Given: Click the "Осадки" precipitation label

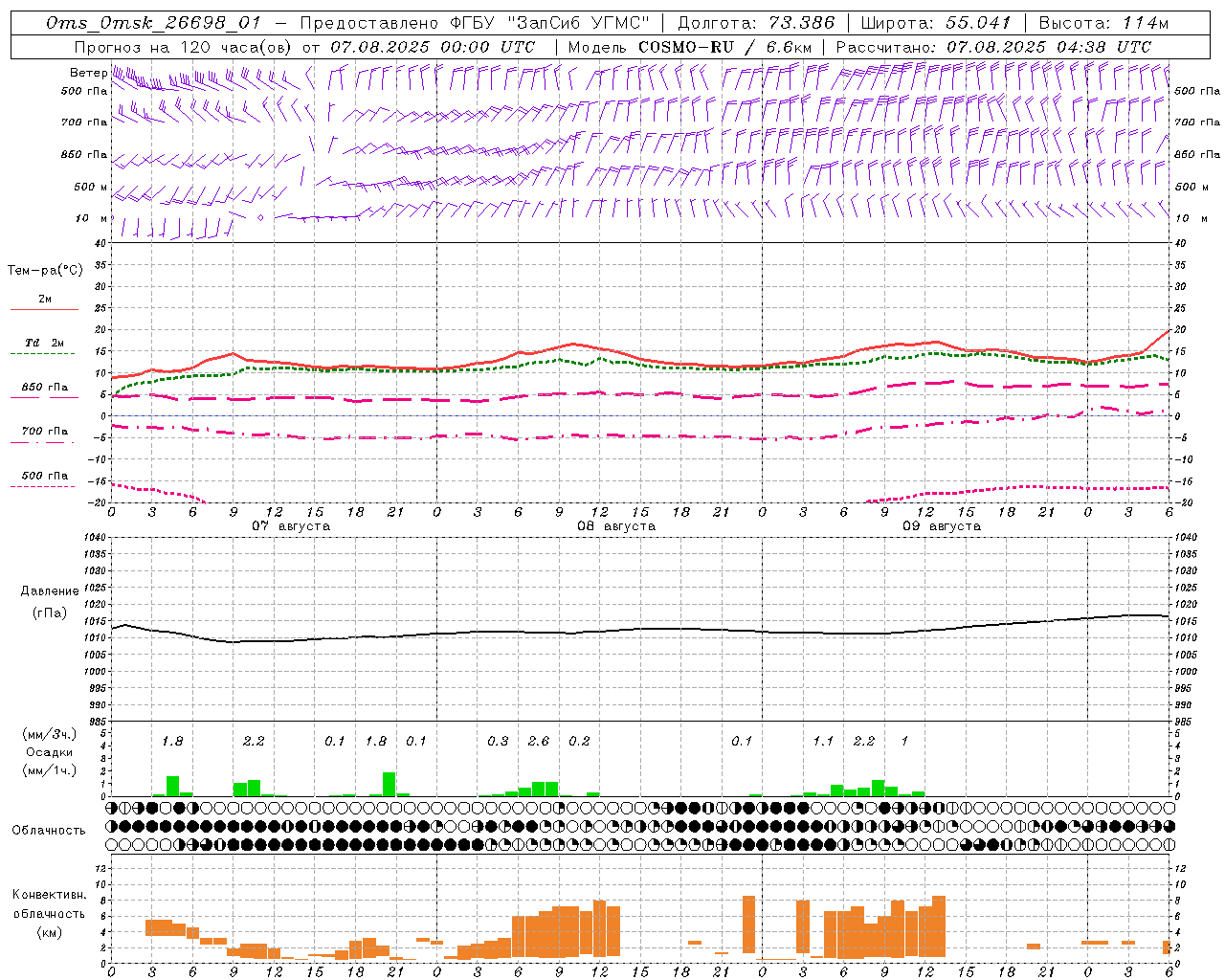Looking at the screenshot, I should click(49, 752).
